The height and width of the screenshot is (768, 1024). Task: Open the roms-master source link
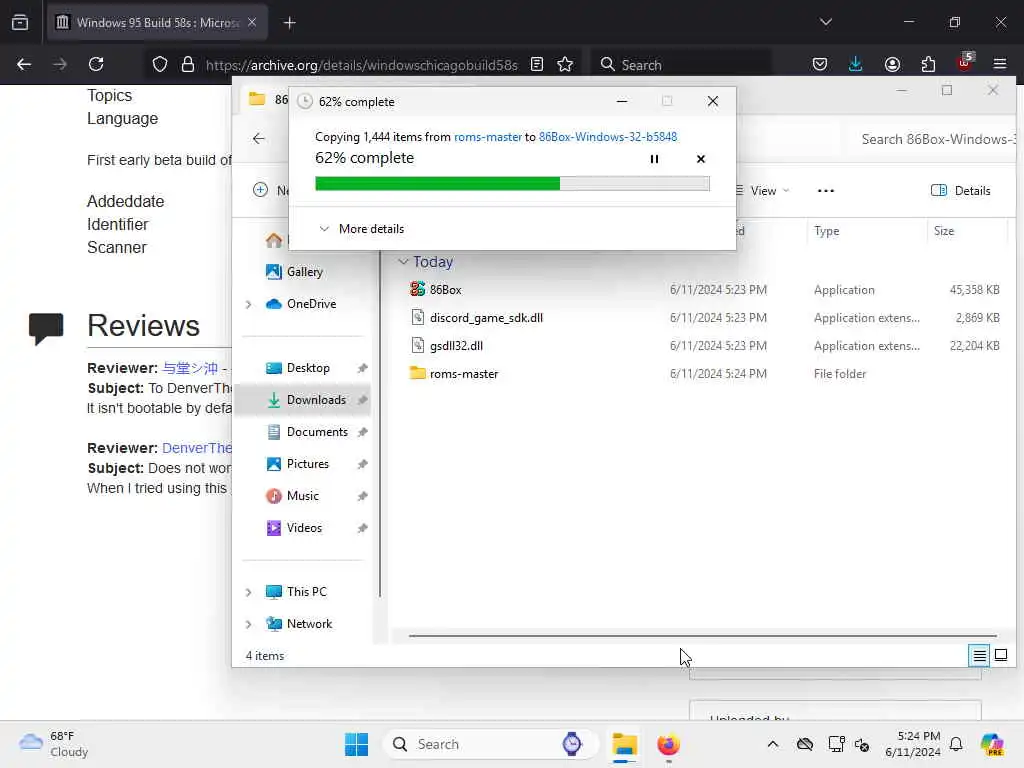487,136
